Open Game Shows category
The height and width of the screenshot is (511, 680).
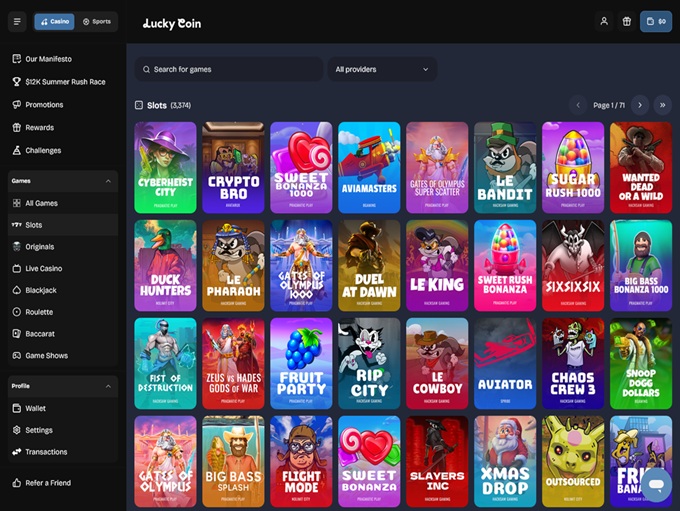pos(63,355)
